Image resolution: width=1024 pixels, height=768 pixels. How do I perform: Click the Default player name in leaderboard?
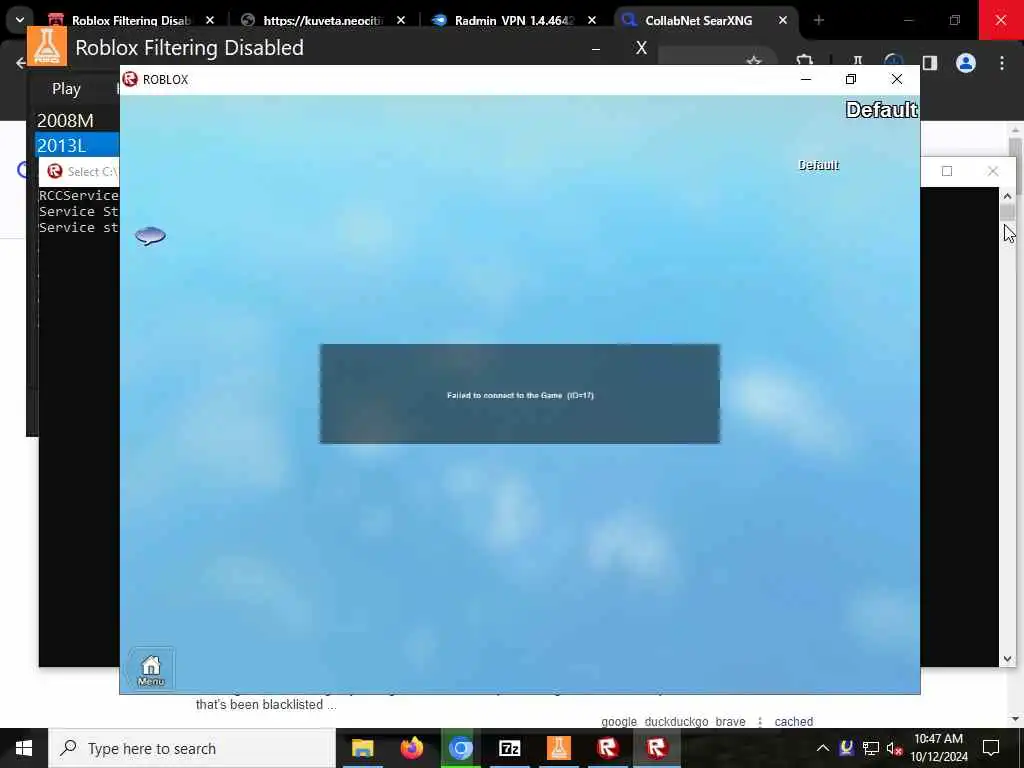818,165
